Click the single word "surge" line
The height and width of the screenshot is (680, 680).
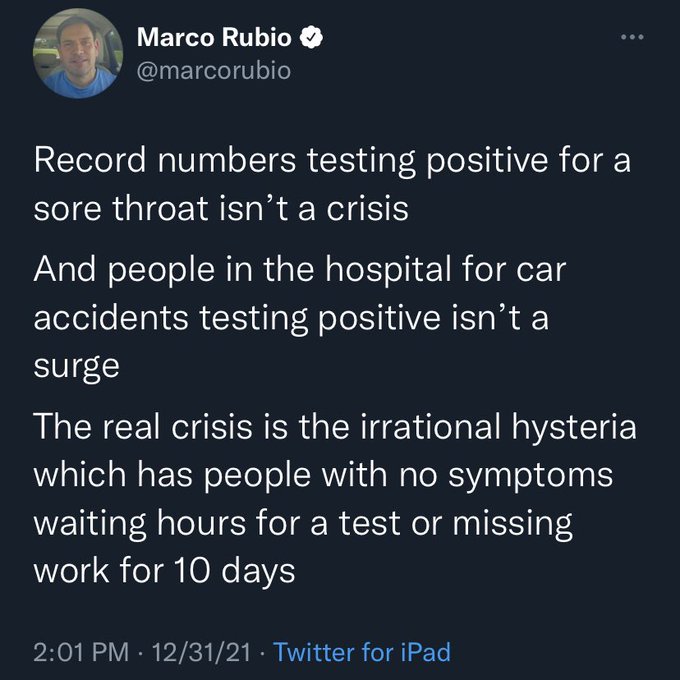76,366
